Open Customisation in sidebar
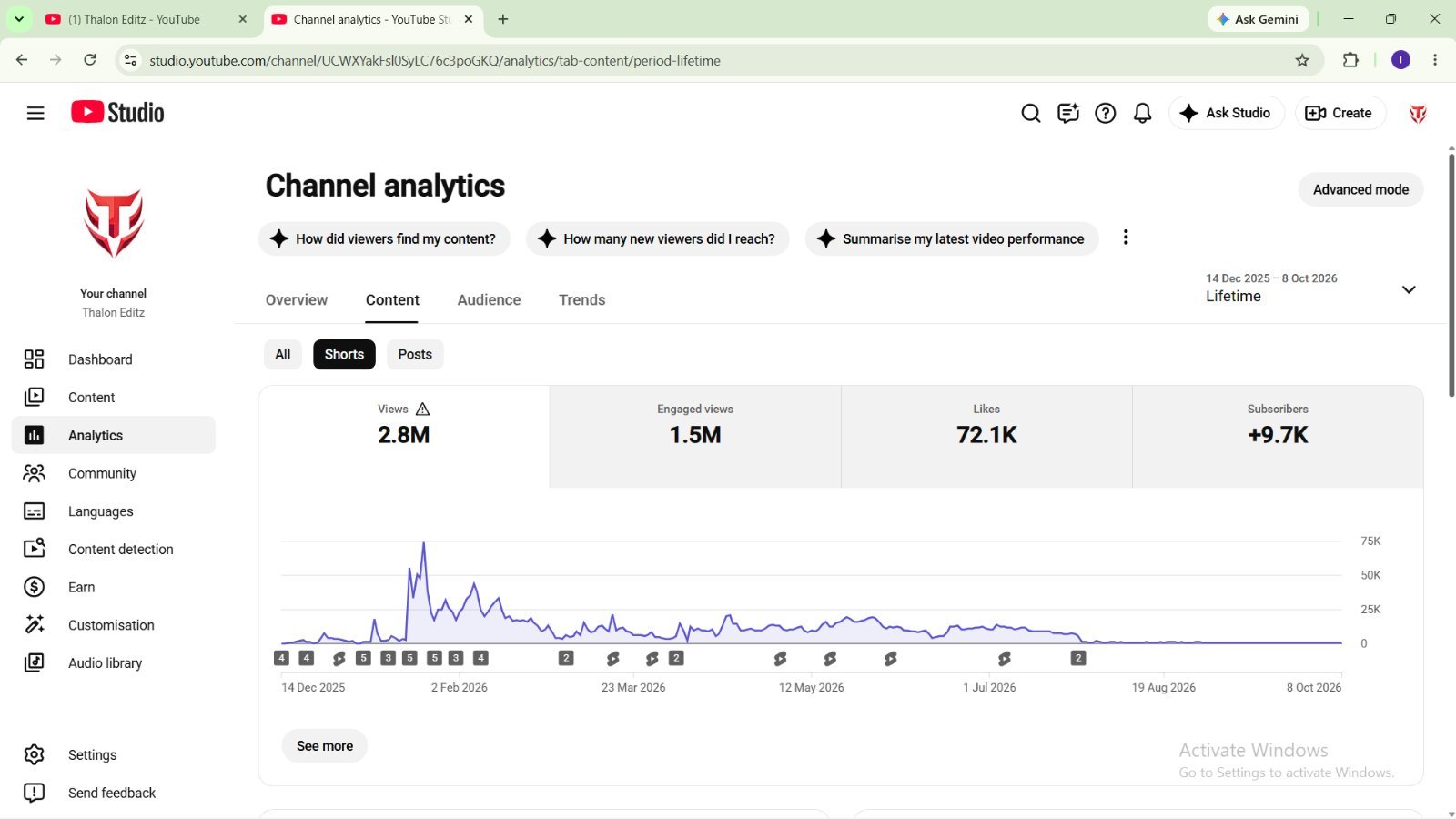This screenshot has height=819, width=1456. coord(114,625)
